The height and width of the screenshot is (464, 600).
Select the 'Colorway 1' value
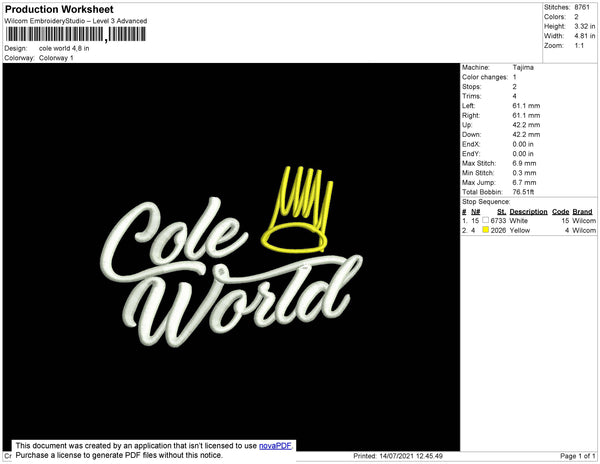56,58
